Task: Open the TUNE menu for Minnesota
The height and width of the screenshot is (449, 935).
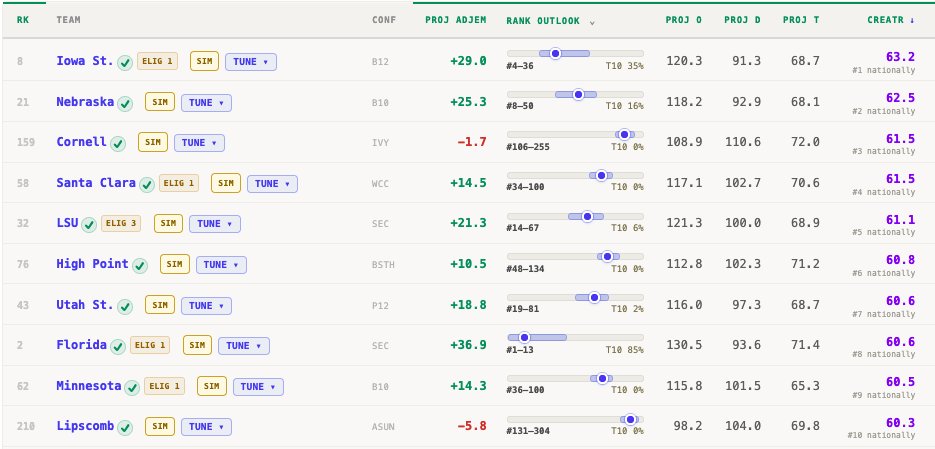Action: (x=258, y=386)
